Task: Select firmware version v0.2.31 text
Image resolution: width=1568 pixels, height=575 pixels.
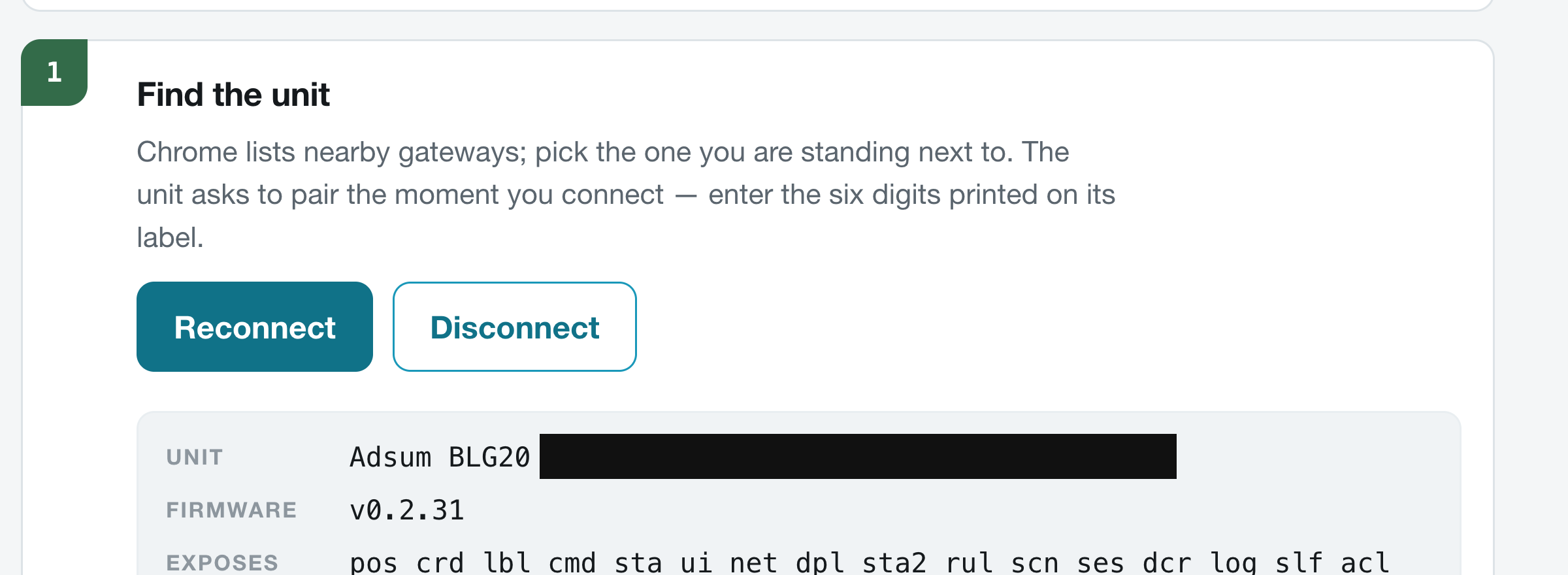Action: [x=407, y=510]
